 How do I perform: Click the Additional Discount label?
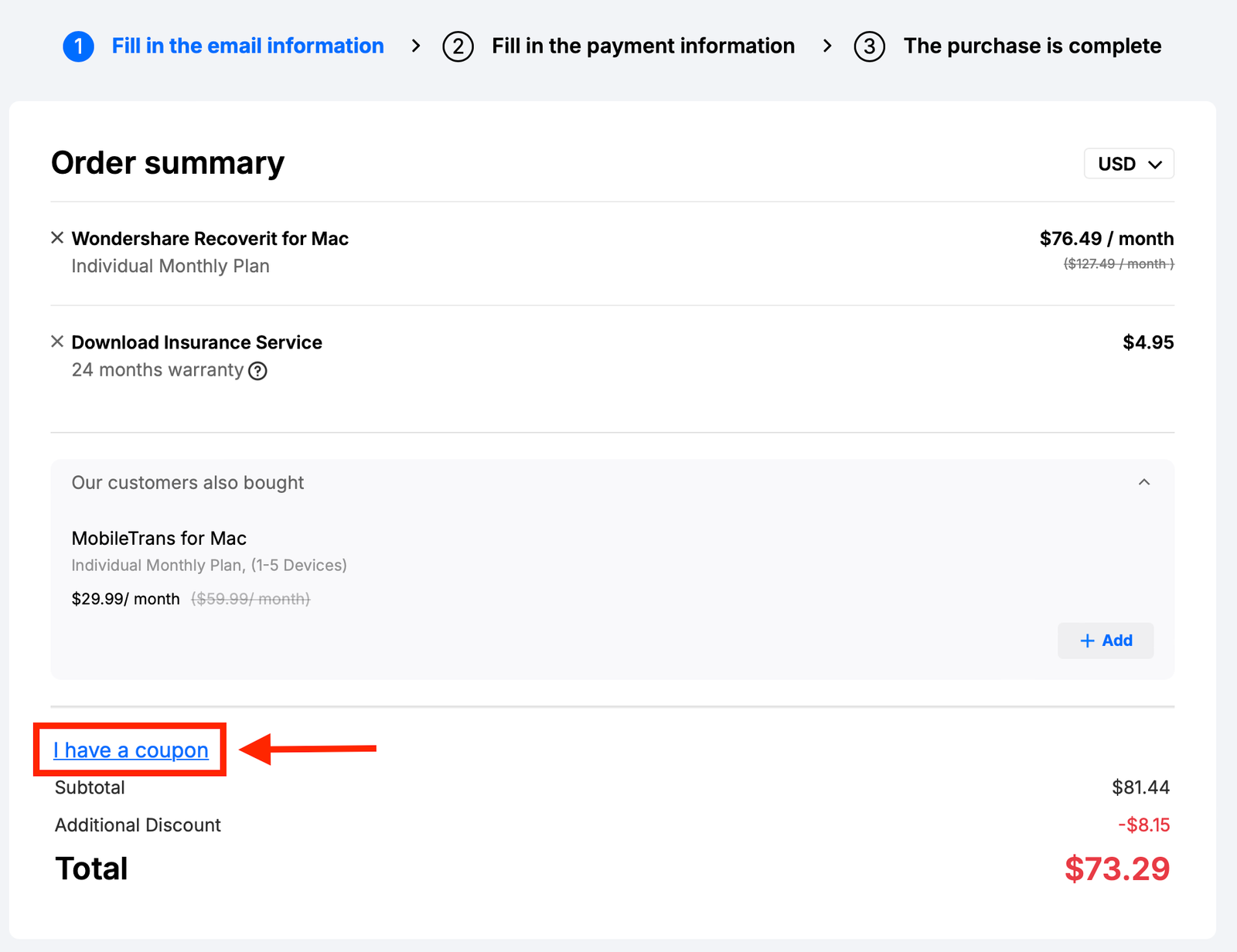point(138,825)
